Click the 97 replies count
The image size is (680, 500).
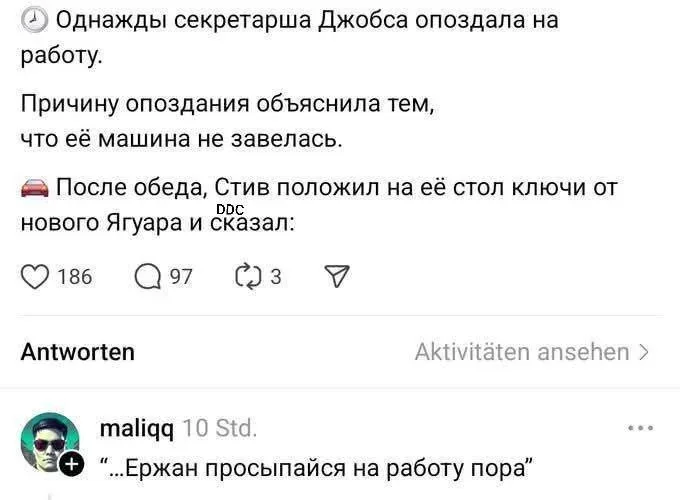pyautogui.click(x=181, y=276)
